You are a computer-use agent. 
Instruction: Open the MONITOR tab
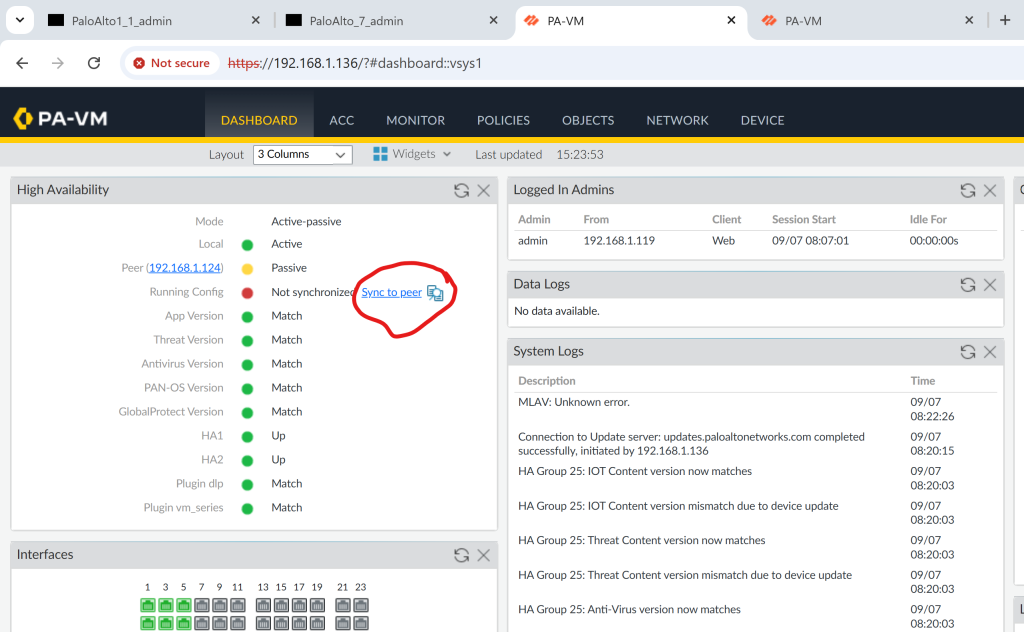click(415, 121)
